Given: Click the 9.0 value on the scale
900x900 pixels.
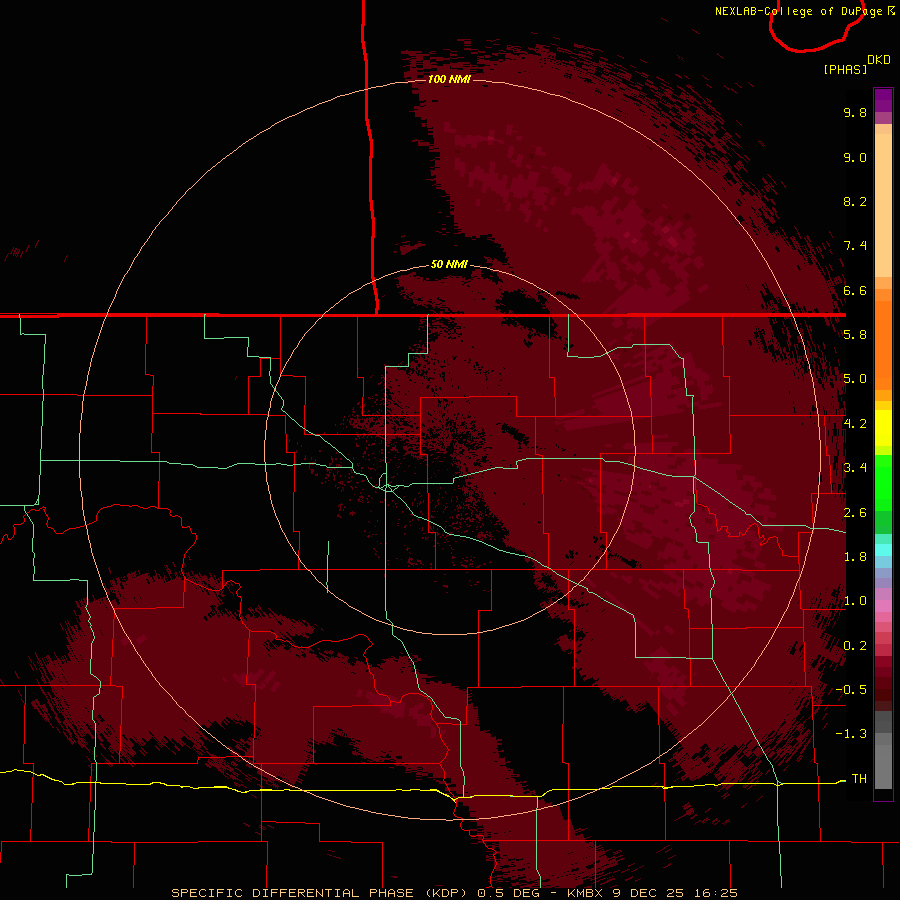Looking at the screenshot, I should click(855, 157).
